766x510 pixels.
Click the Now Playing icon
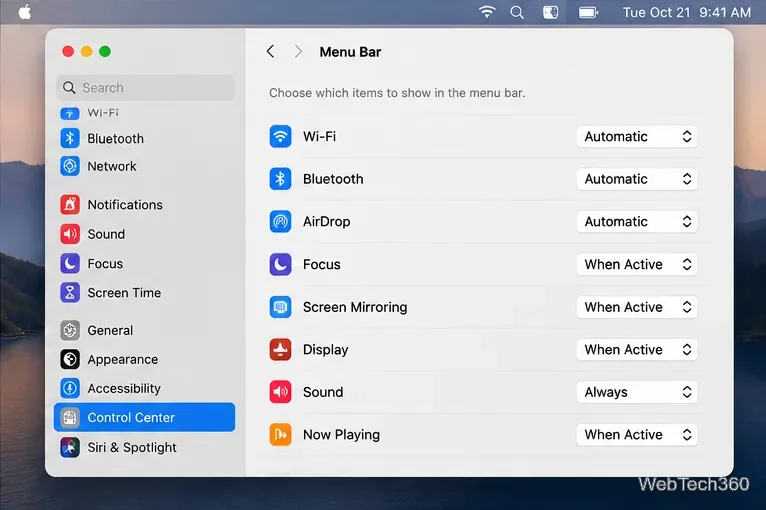pyautogui.click(x=280, y=434)
